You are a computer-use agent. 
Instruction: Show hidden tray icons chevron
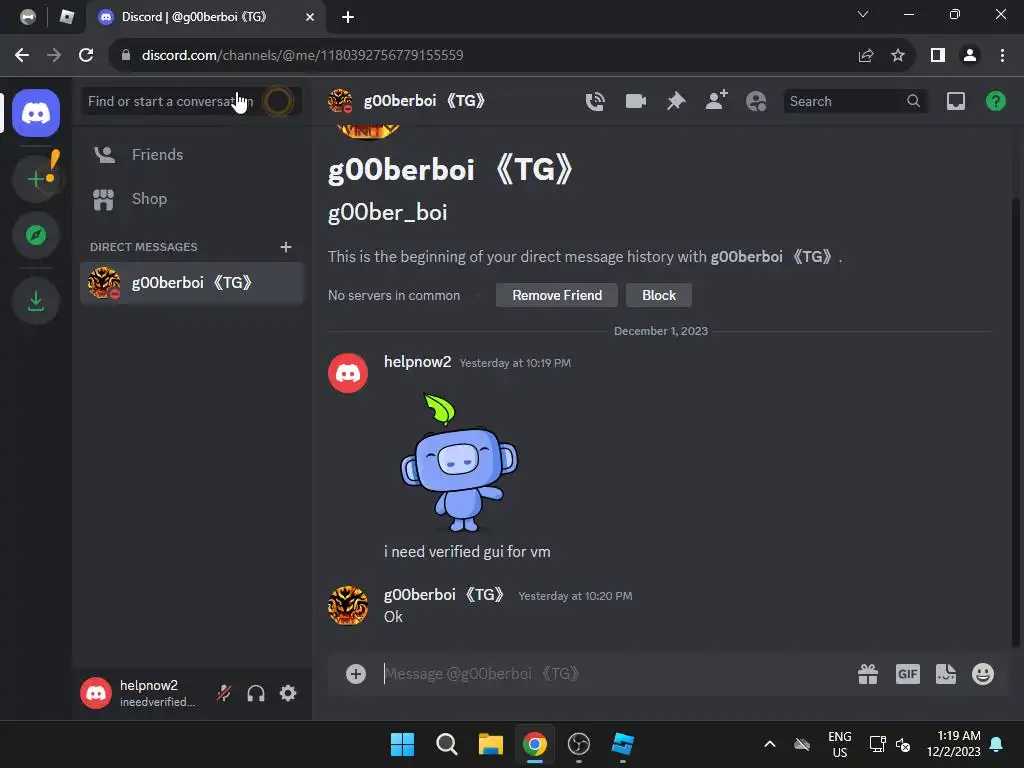coord(770,744)
